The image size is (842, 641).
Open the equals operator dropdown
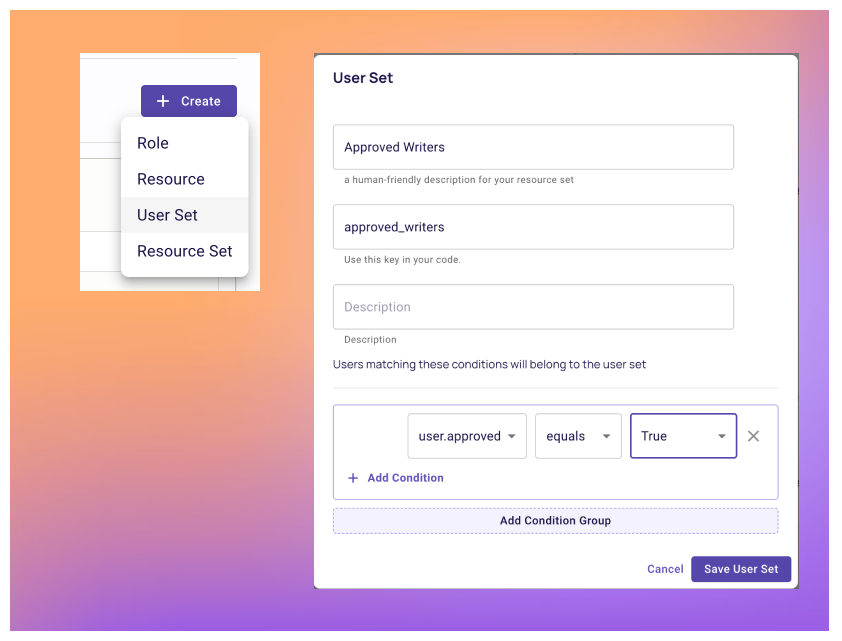[578, 435]
